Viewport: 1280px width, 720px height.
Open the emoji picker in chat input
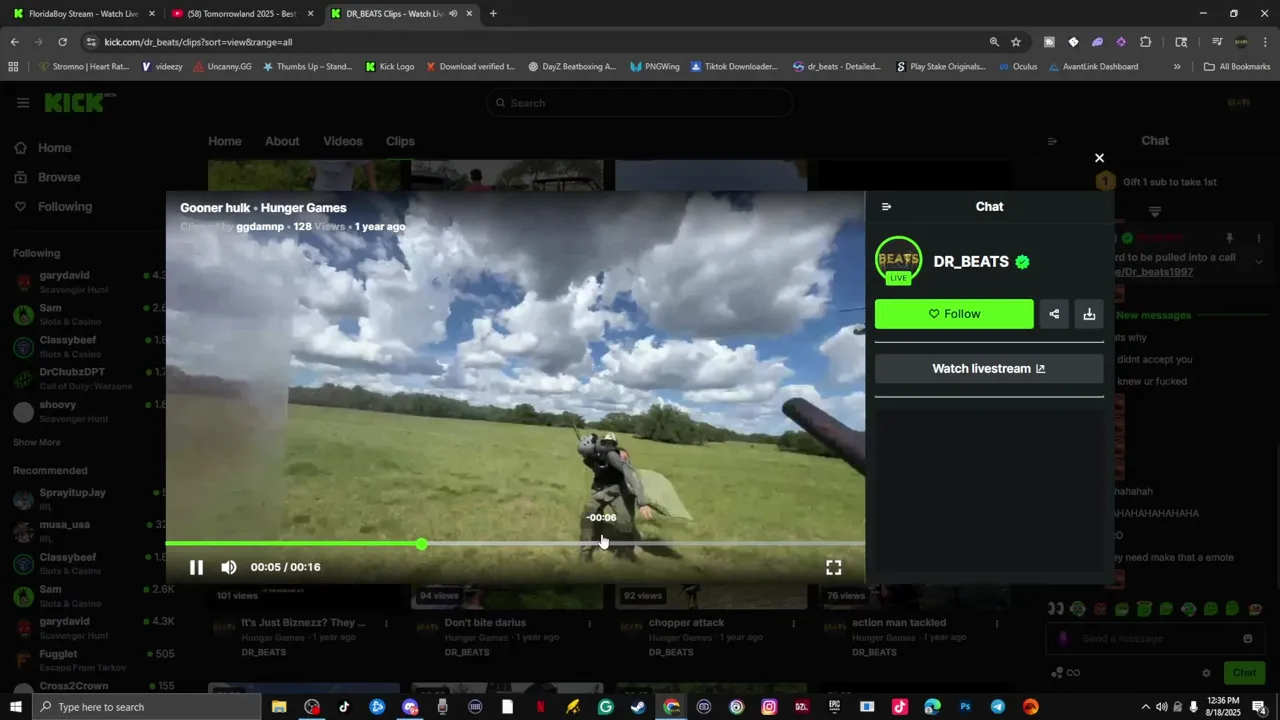tap(1247, 639)
